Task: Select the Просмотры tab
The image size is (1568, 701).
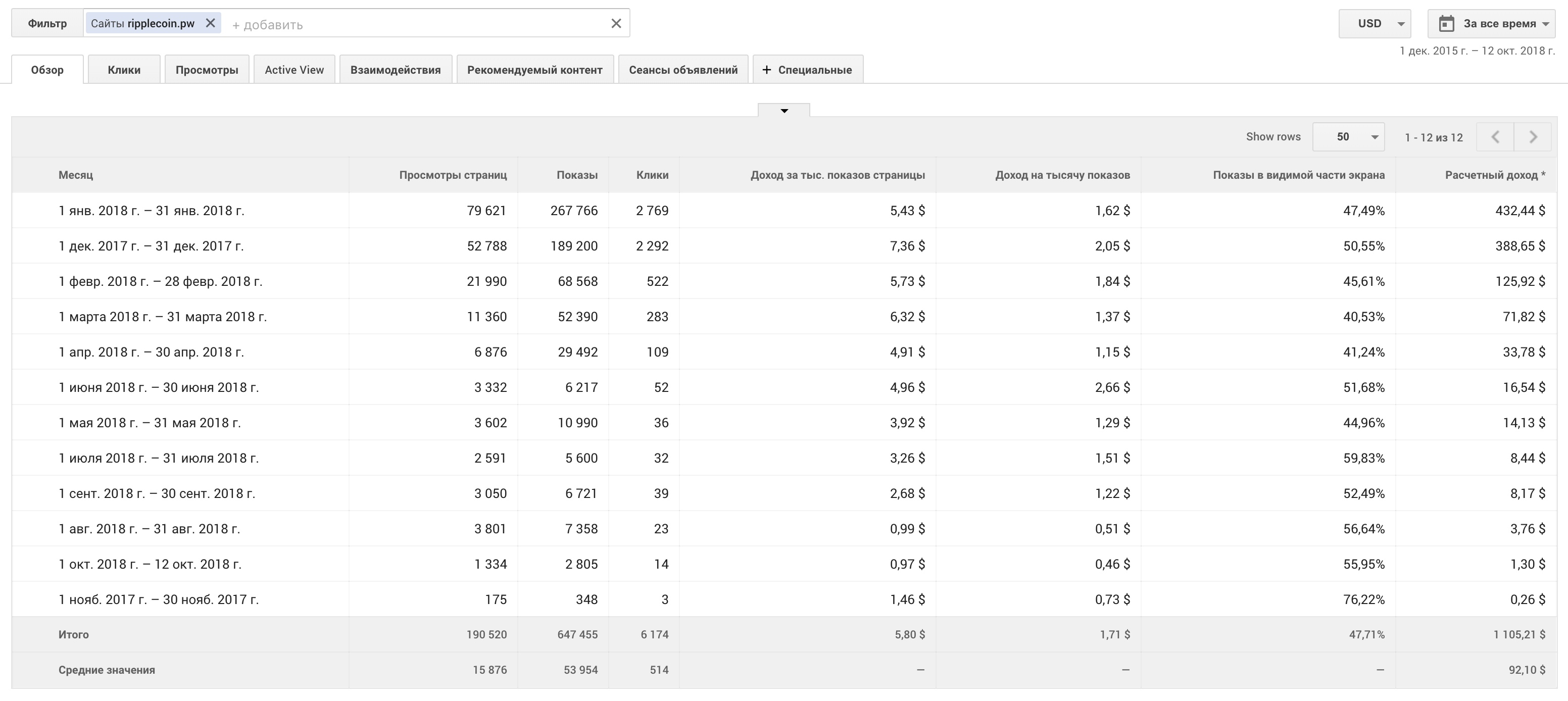Action: [206, 69]
